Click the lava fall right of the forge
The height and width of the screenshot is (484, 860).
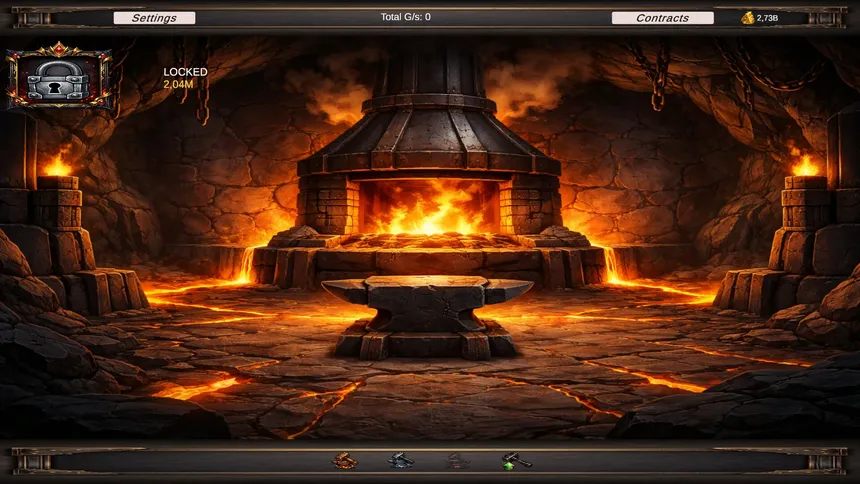click(x=611, y=265)
